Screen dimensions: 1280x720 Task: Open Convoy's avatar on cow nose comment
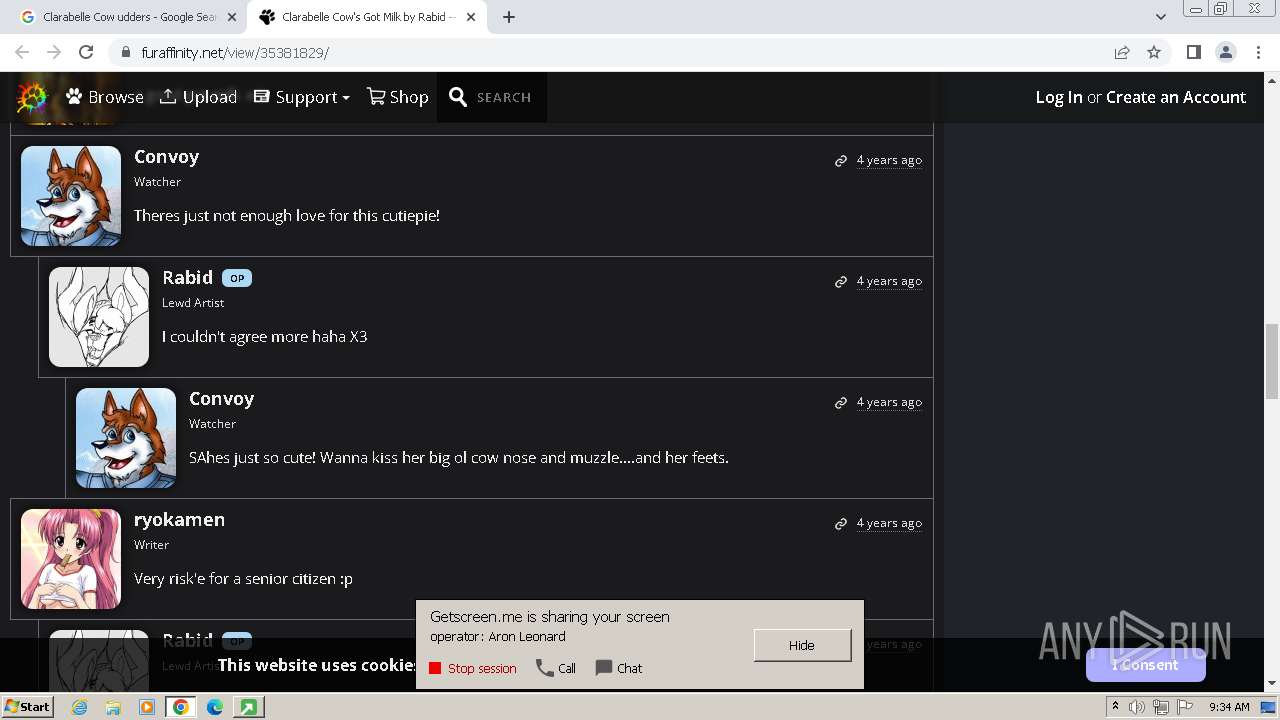point(126,438)
